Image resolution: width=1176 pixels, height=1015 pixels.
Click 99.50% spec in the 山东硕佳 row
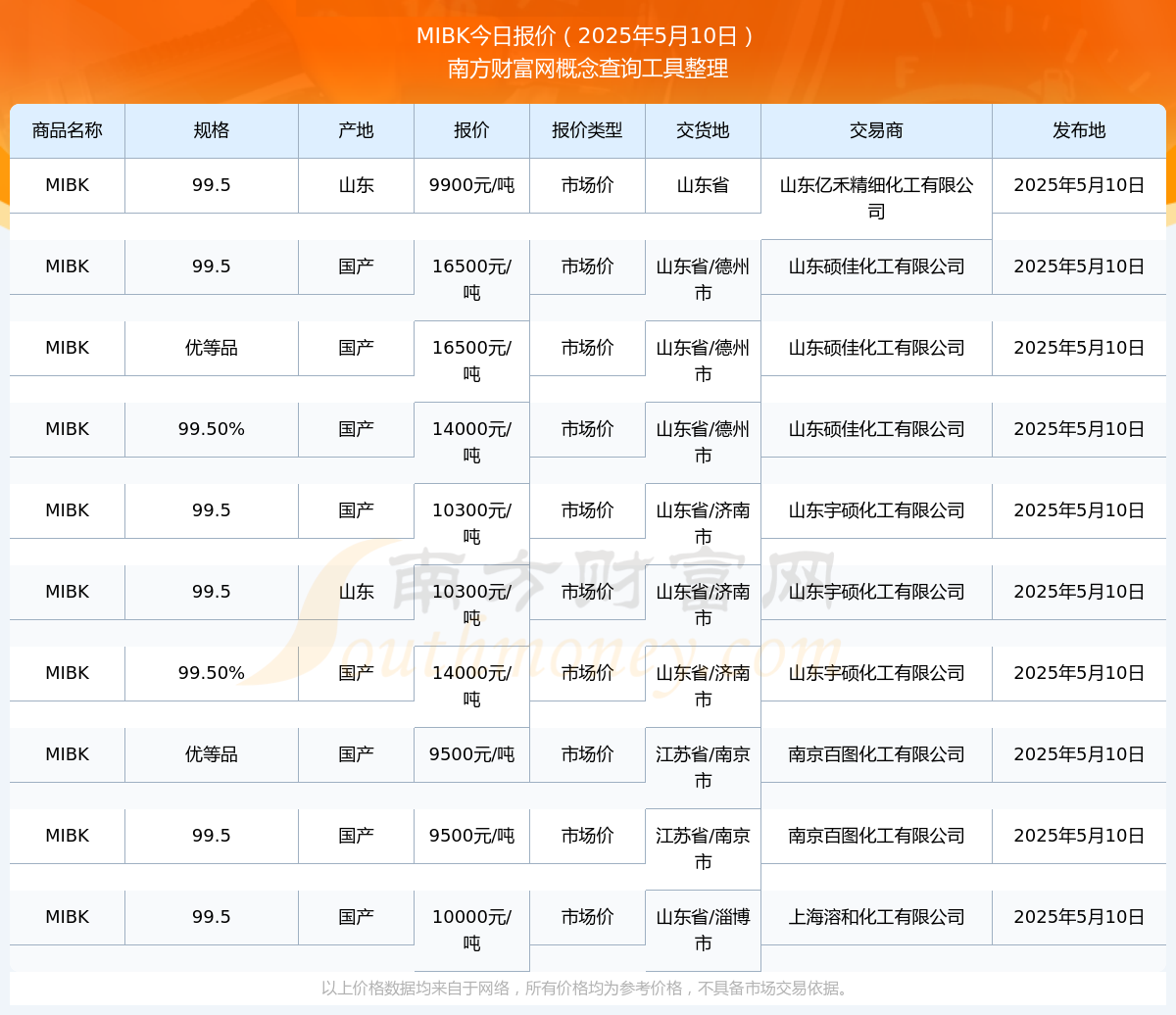click(212, 429)
